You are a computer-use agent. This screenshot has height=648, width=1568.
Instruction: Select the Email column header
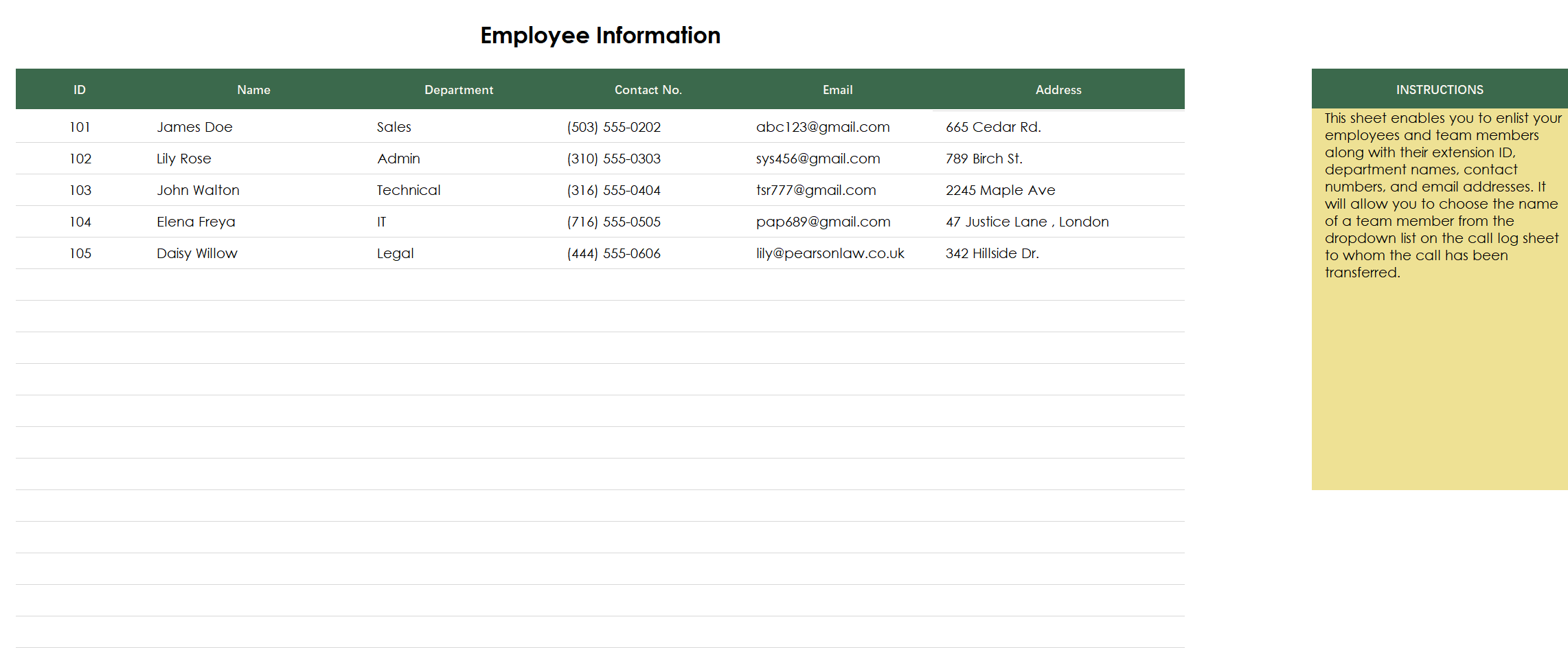coord(837,90)
